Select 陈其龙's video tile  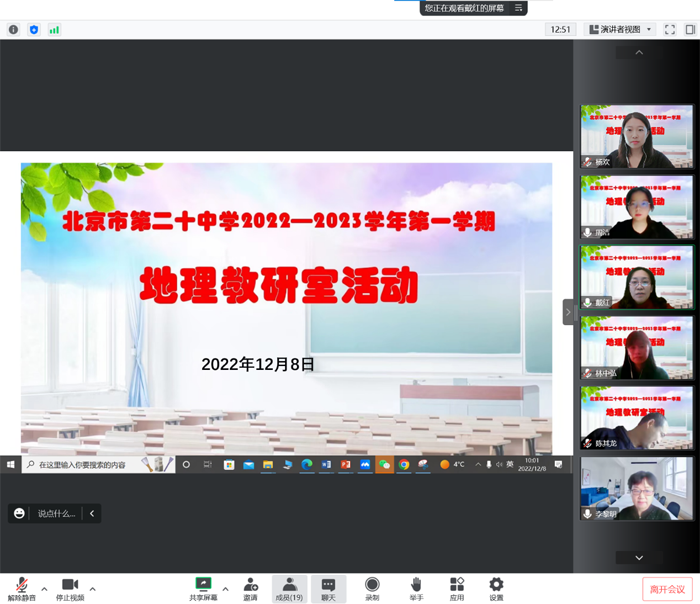tap(637, 418)
